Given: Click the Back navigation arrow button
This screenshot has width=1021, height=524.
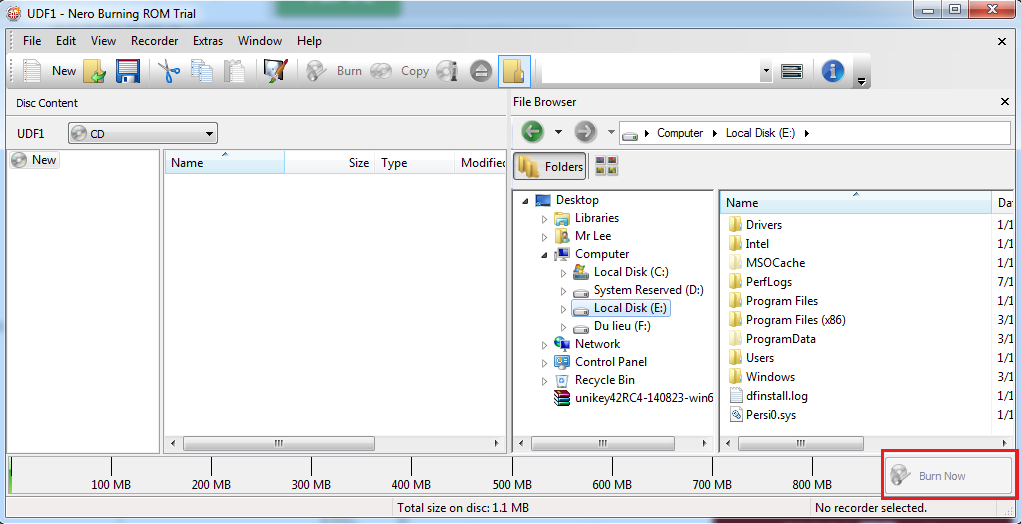Looking at the screenshot, I should pos(532,132).
